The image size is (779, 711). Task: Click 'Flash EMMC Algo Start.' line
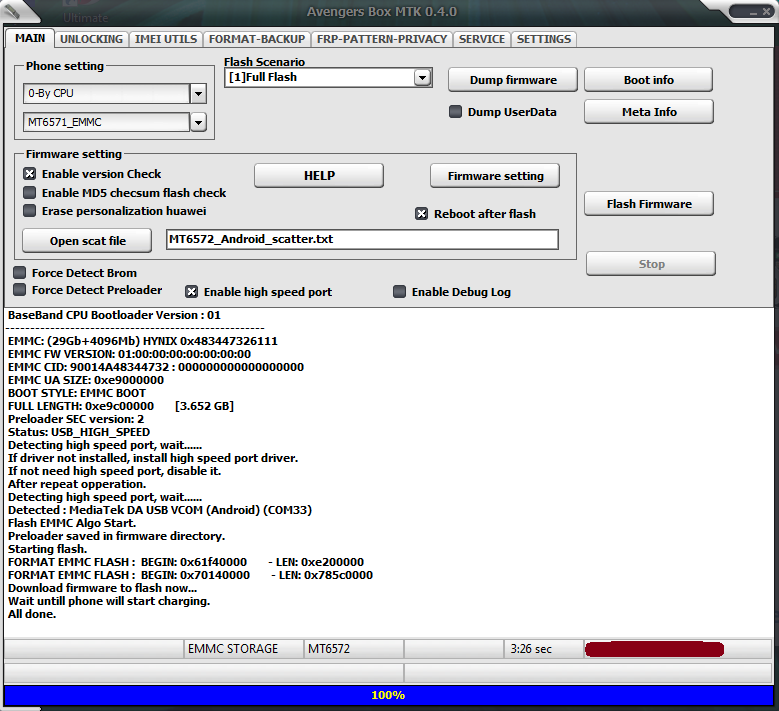click(72, 523)
